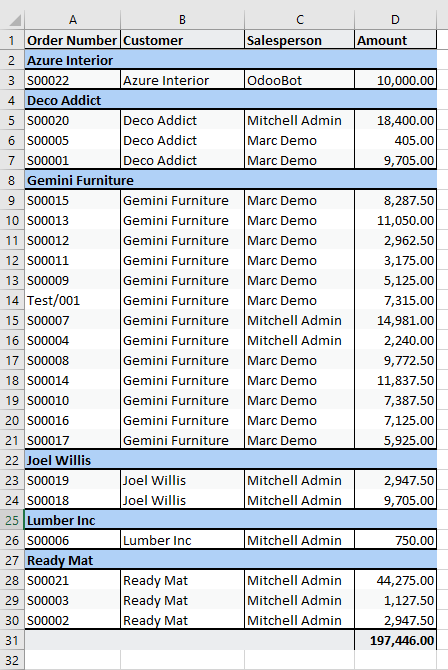
Task: Click row 32 header
Action: [x=12, y=660]
